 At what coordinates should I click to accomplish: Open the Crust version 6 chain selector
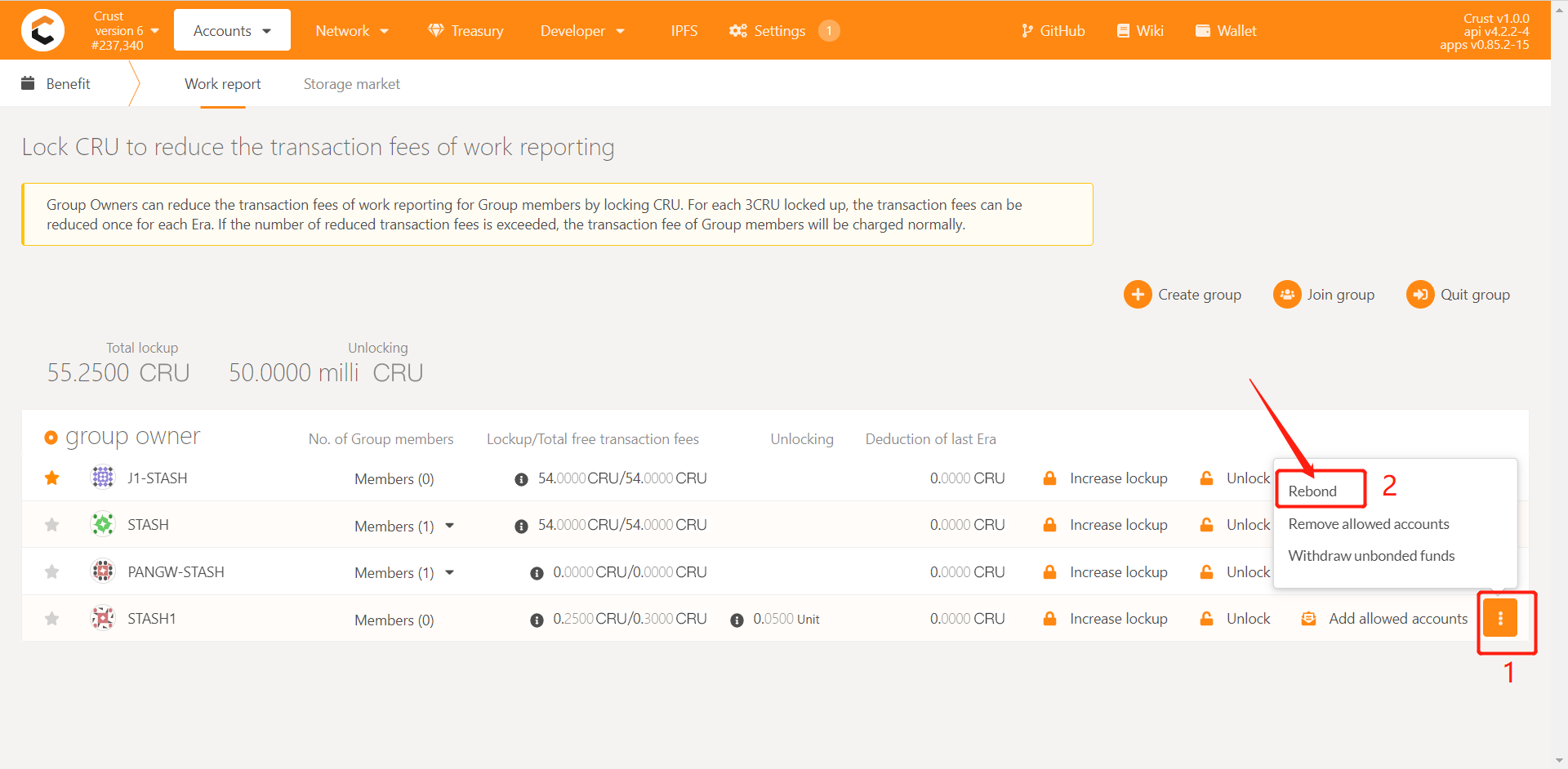(x=125, y=31)
